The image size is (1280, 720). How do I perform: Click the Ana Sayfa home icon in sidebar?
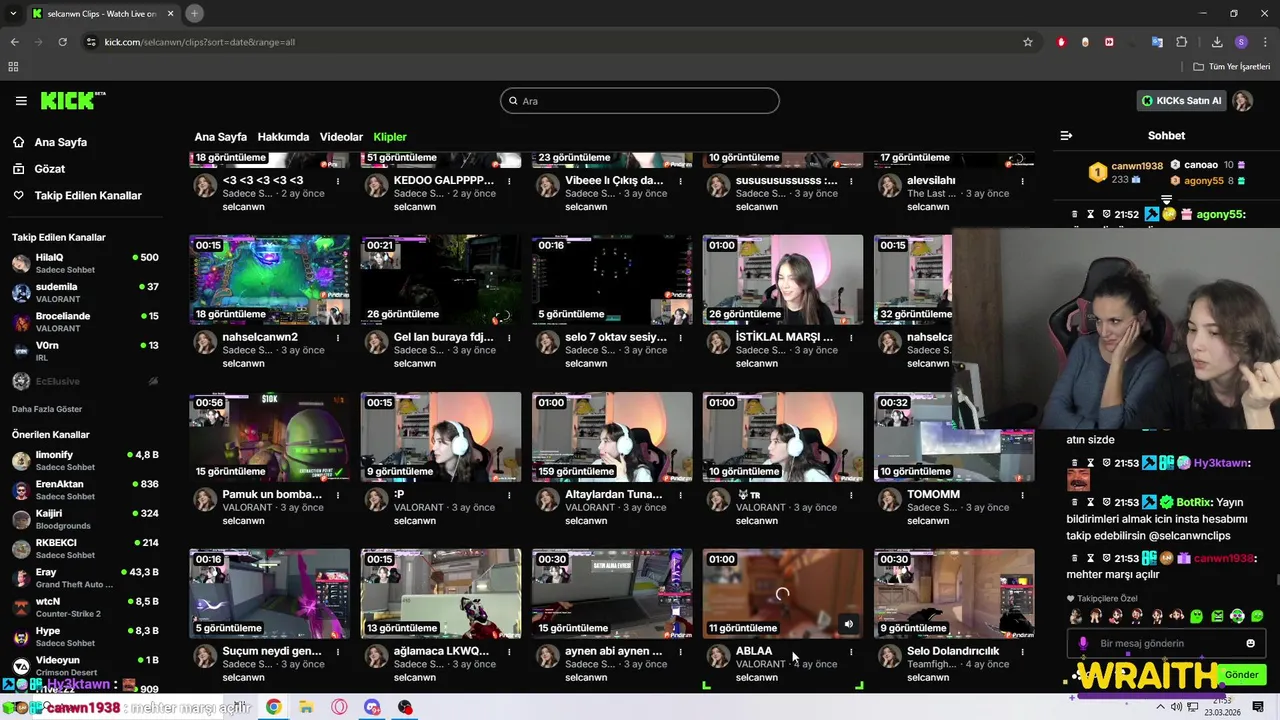tap(19, 142)
